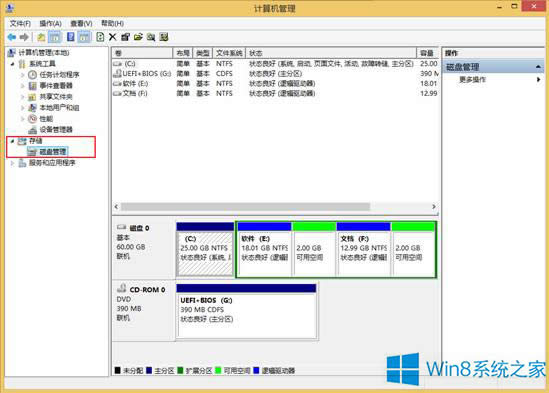This screenshot has width=549, height=393.
Task: Collapse 磁盘管理 section arrow in 操作 pane
Action: (538, 67)
